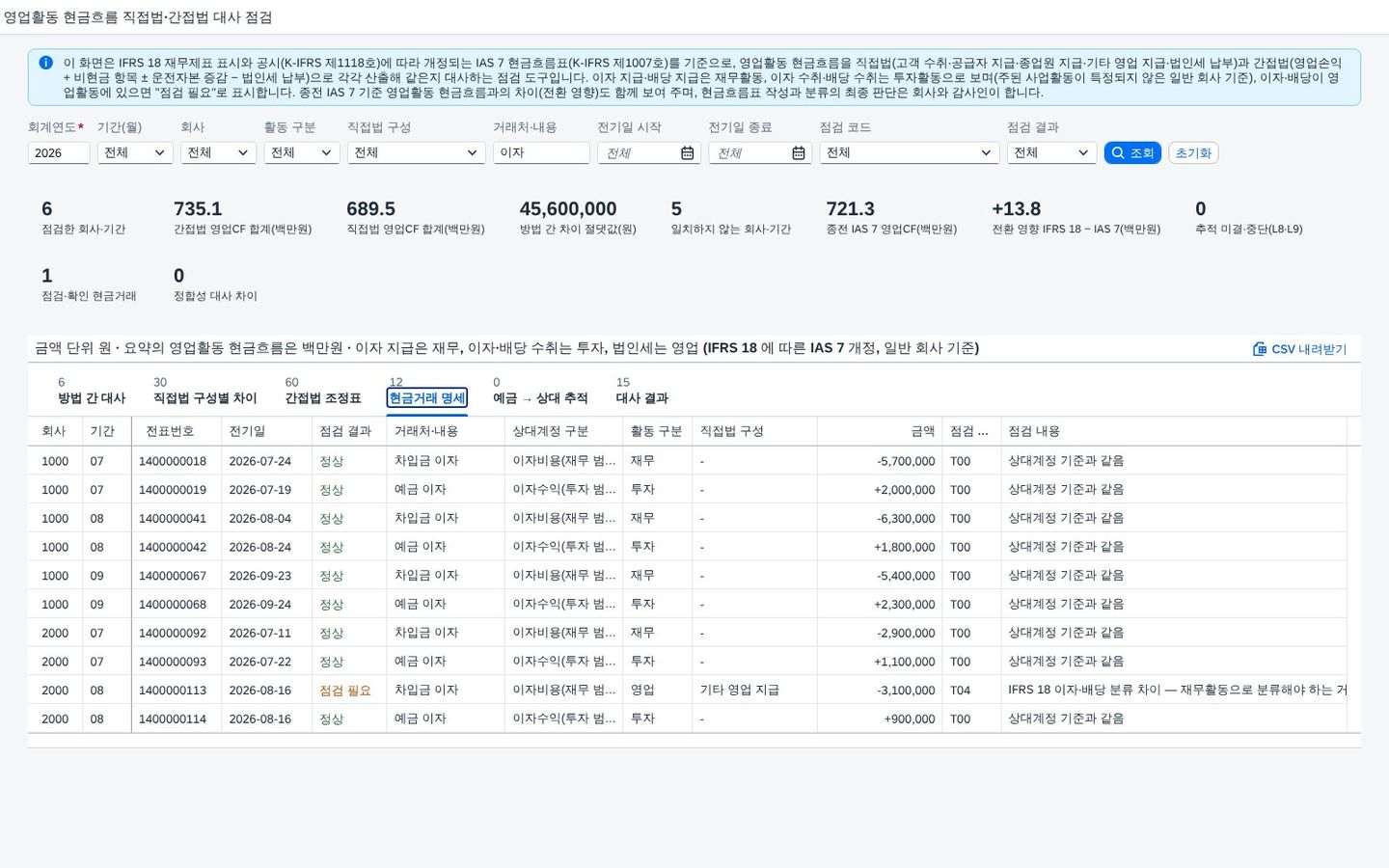
Task: Click the 조회 search button
Action: [1132, 152]
